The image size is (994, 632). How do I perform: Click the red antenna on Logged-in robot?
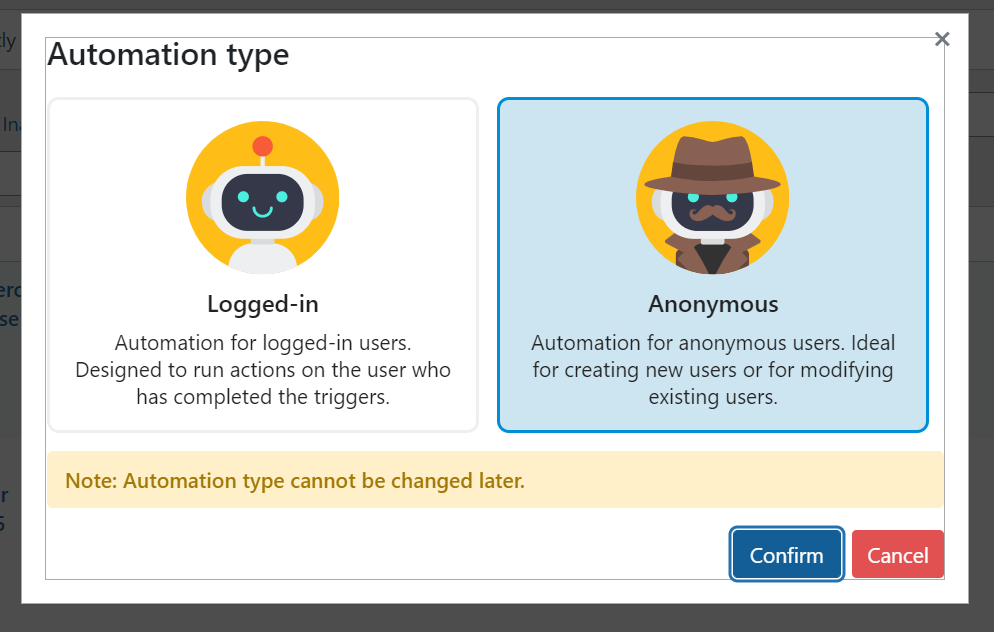(263, 146)
